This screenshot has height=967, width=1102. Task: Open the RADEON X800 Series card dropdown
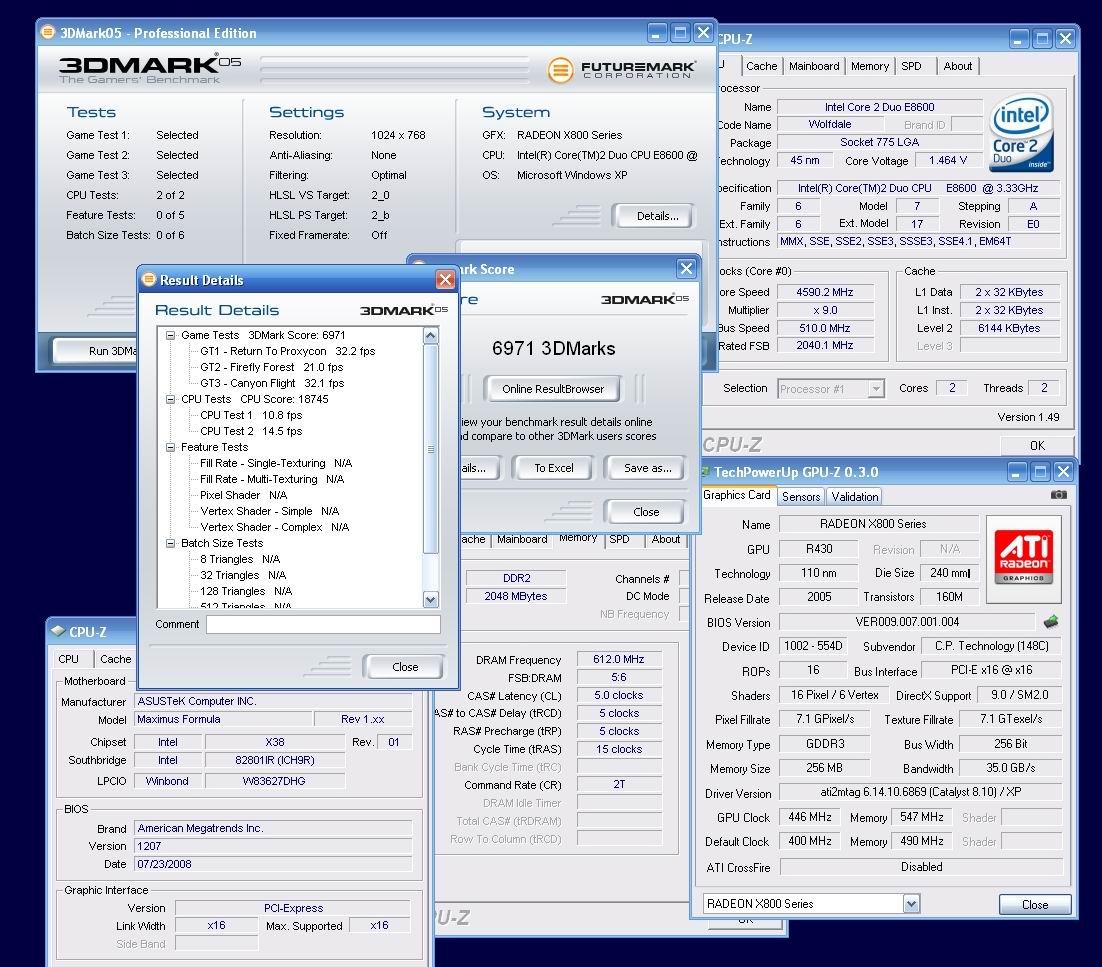click(911, 904)
